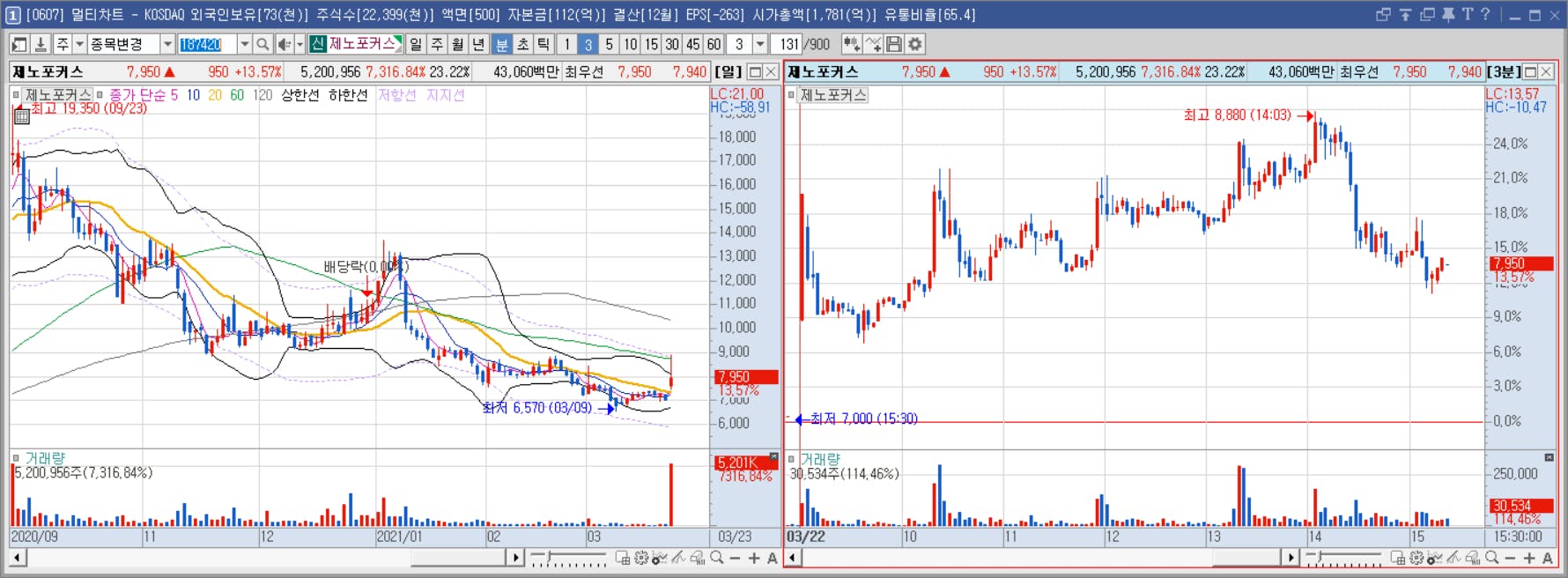This screenshot has height=578, width=1568.
Task: Select 일 (daily) period button
Action: coord(416,44)
